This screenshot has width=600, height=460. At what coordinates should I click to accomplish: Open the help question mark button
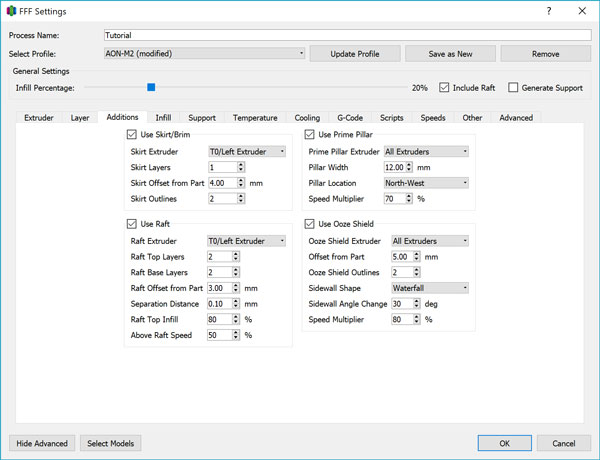pyautogui.click(x=549, y=11)
